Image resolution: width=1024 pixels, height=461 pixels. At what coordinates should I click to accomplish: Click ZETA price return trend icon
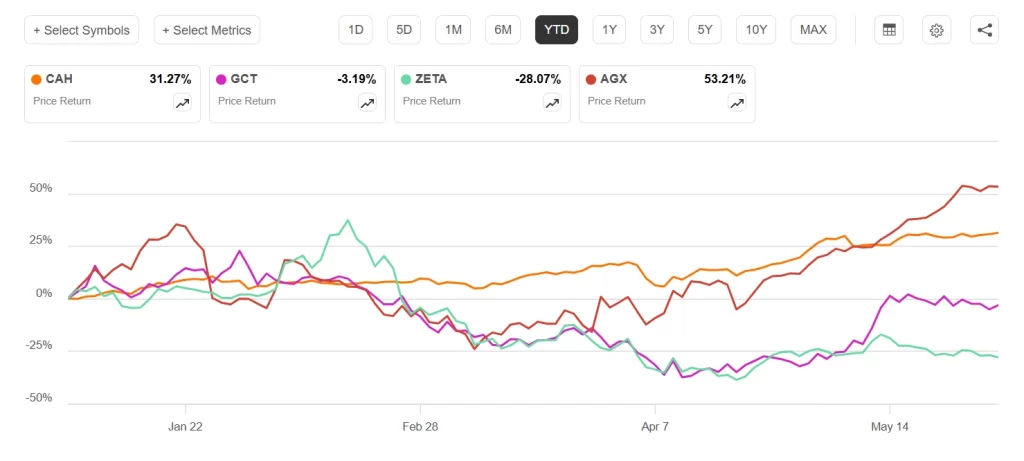click(552, 103)
